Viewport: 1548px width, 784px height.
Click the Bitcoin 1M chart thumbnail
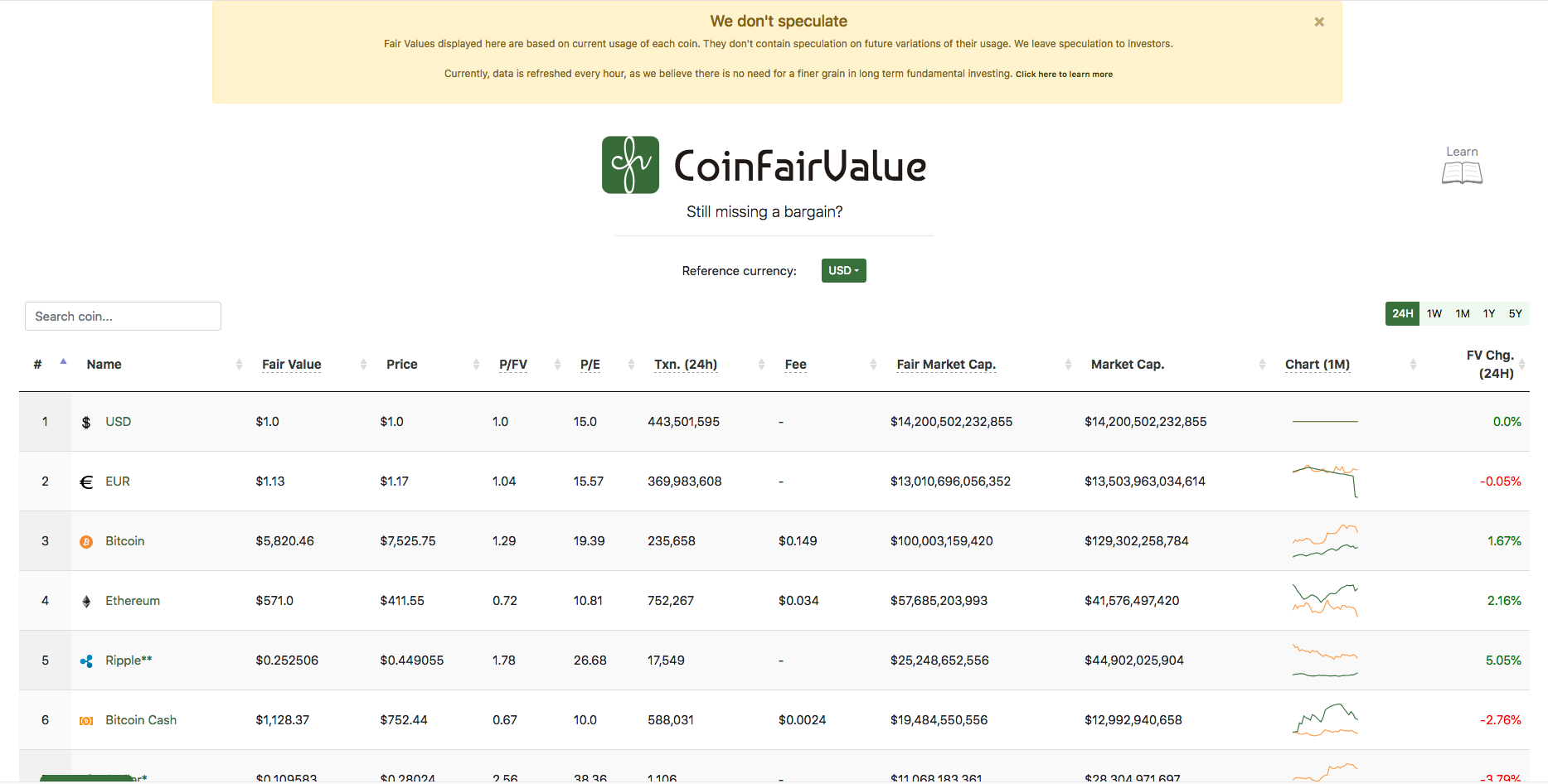pos(1325,541)
